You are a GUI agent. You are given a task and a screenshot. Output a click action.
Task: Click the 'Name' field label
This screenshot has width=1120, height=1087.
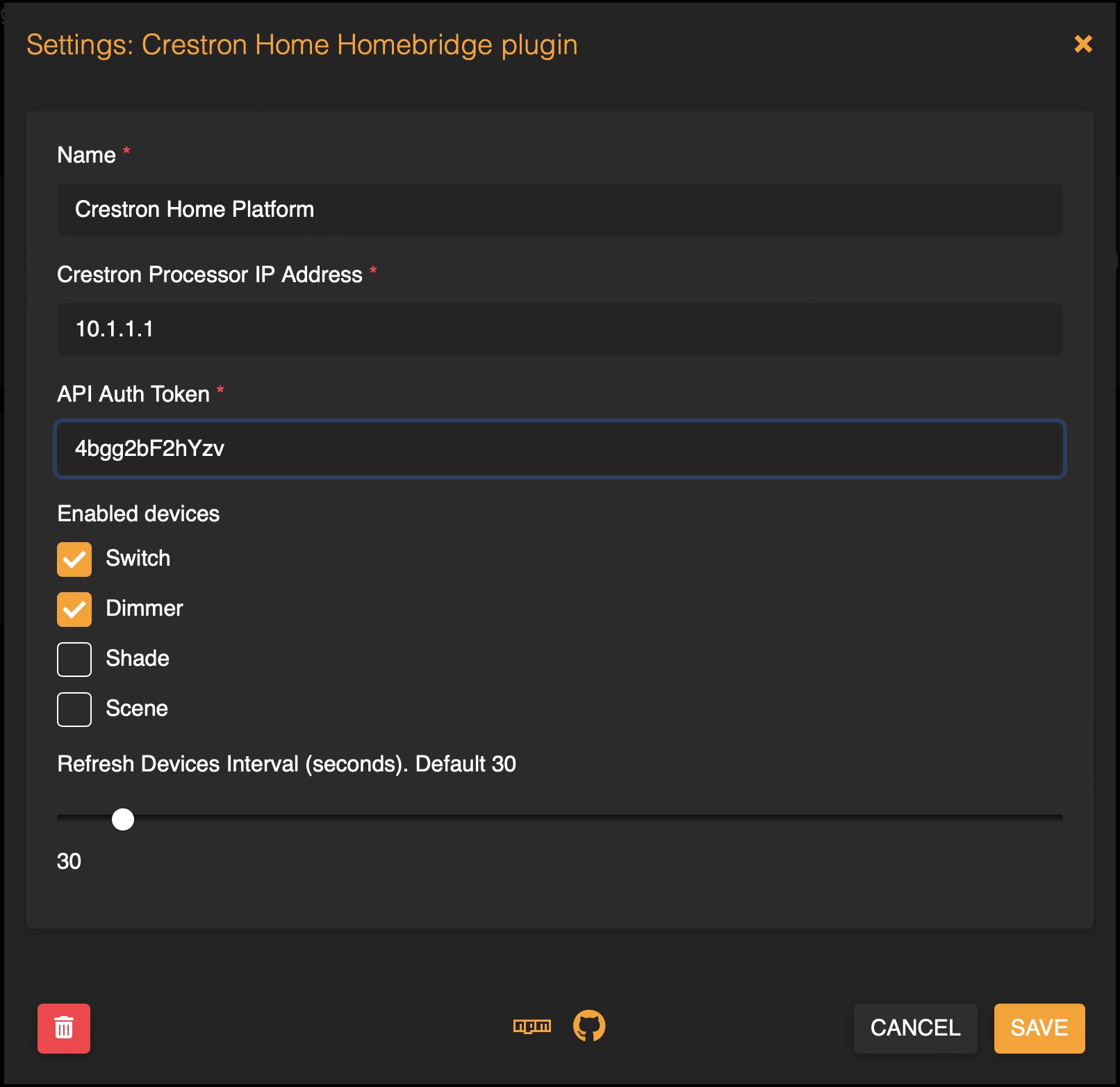click(x=86, y=155)
